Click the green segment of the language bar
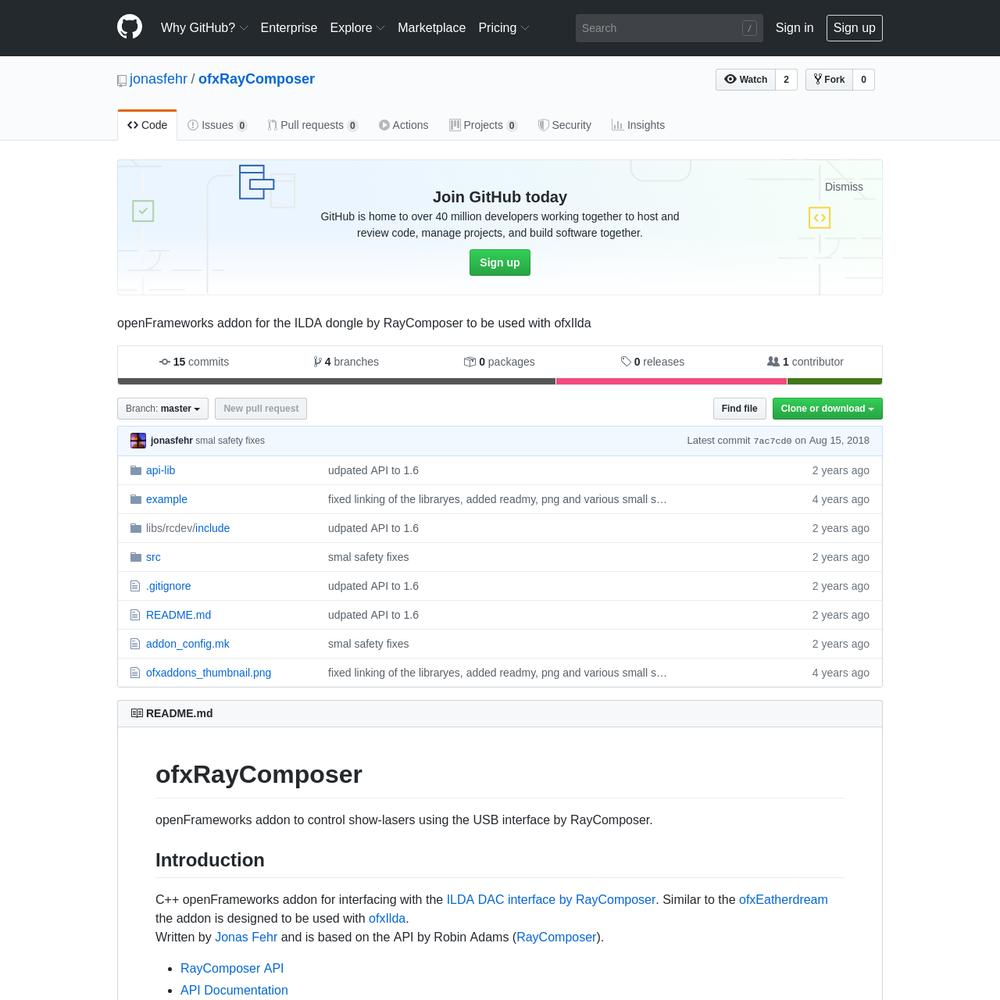 (x=835, y=381)
